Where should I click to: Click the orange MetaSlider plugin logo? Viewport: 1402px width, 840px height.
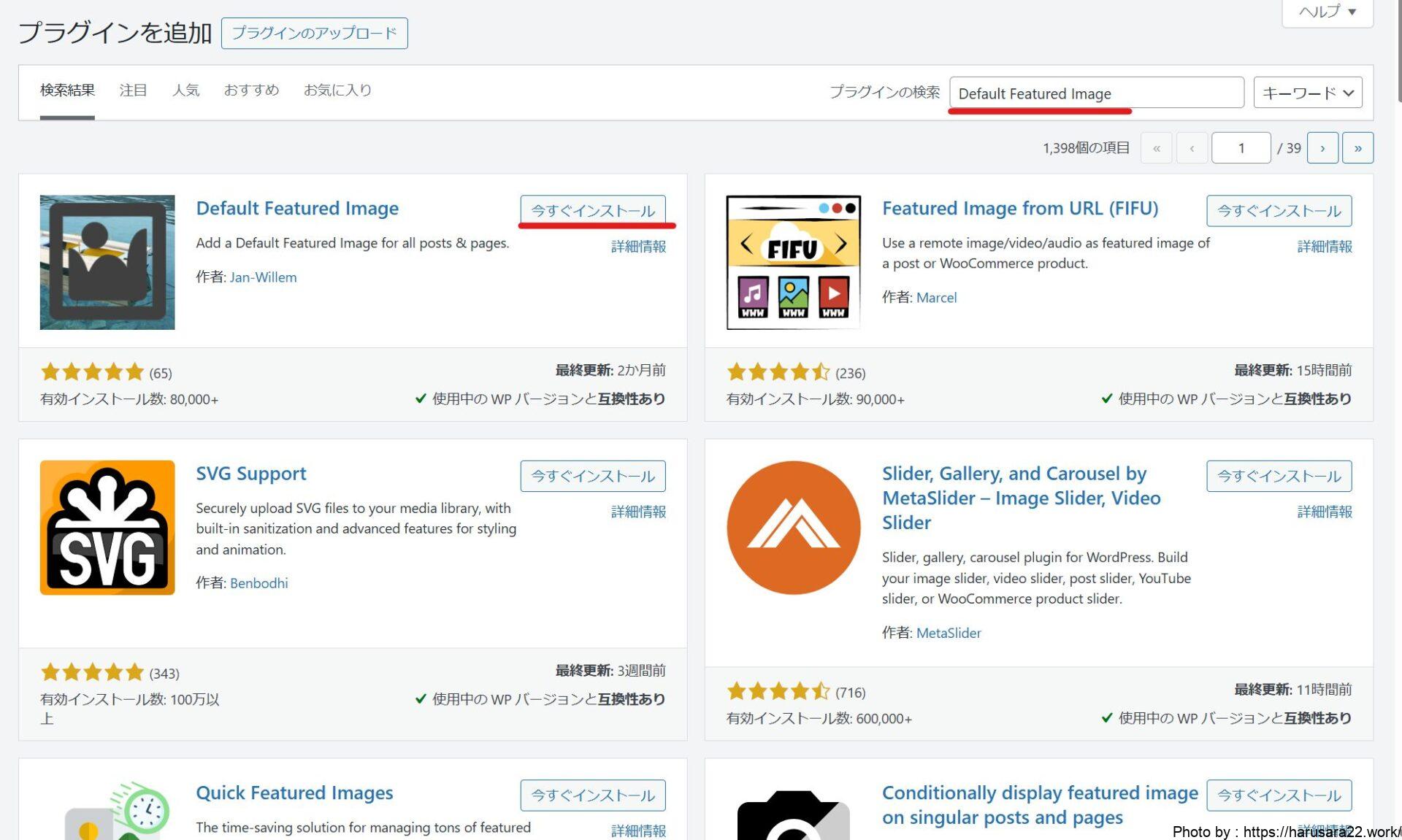coord(793,527)
